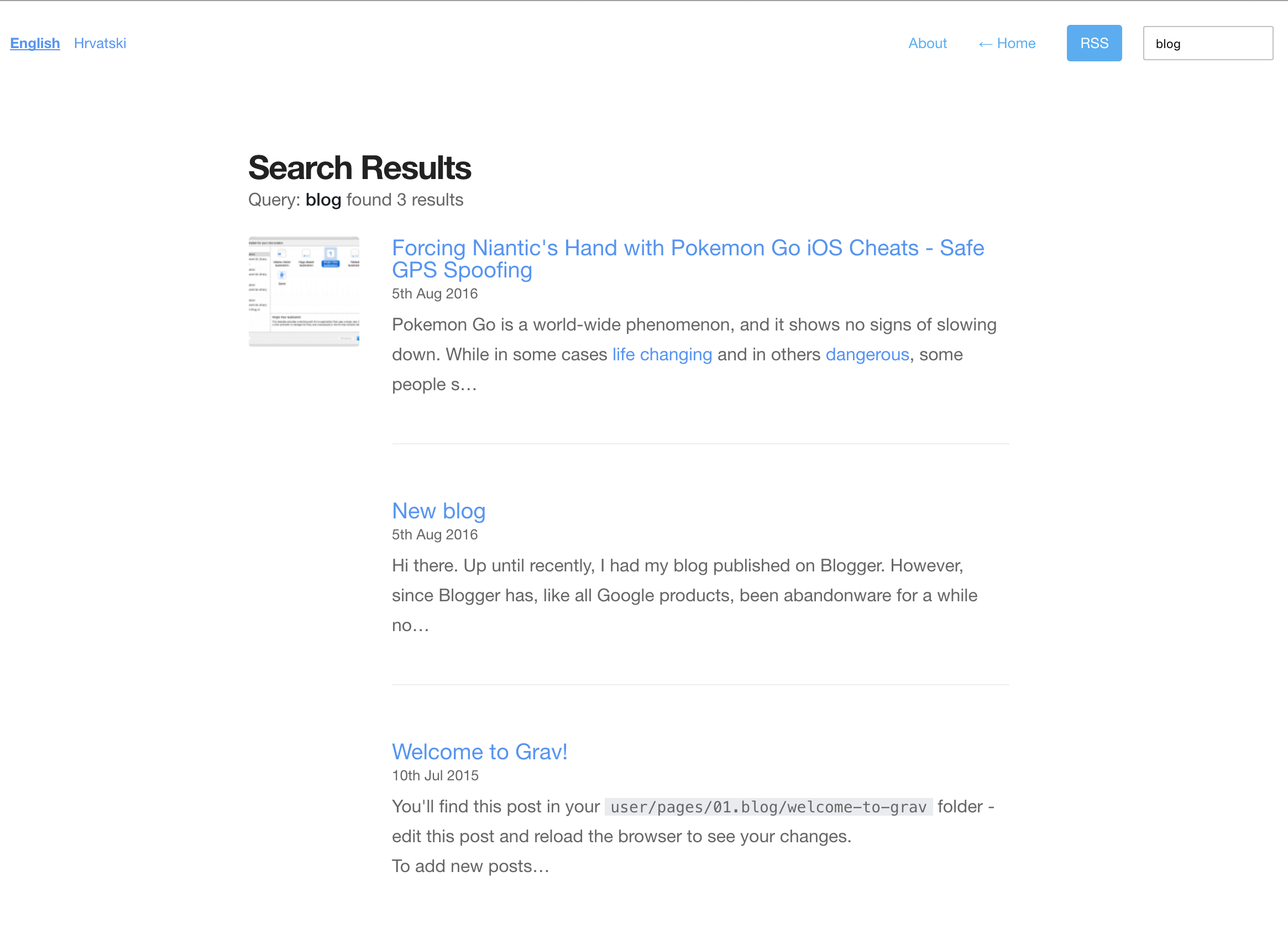The image size is (1288, 945).
Task: Navigate using Home menu link
Action: [x=1006, y=43]
